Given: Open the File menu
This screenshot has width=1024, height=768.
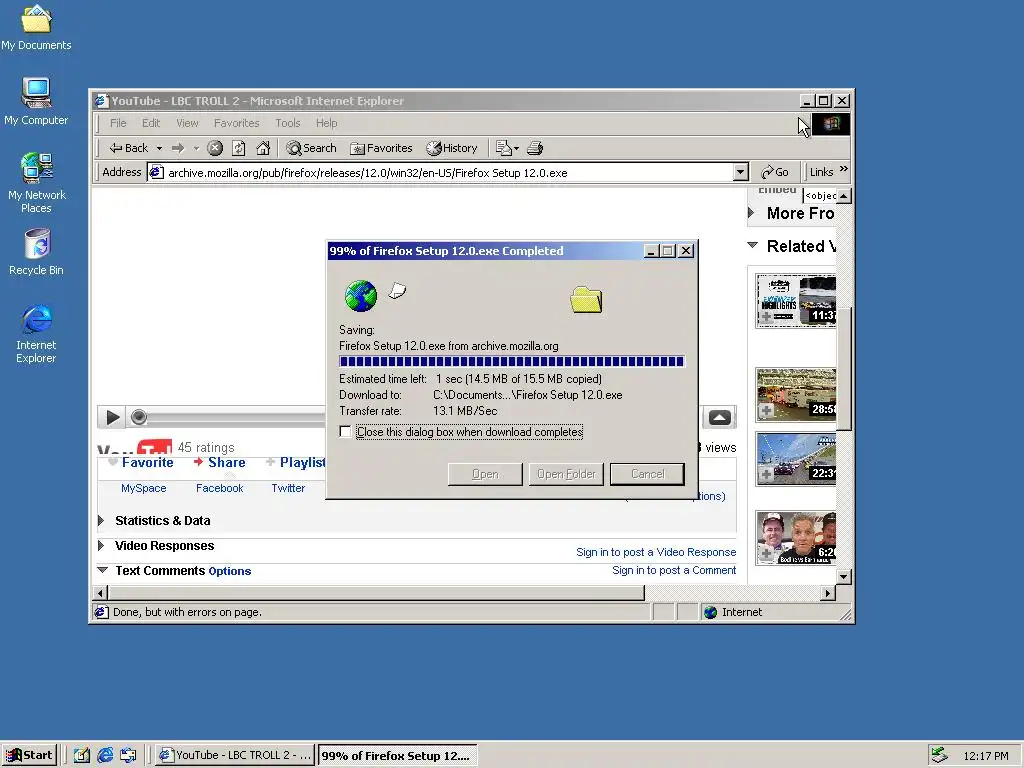Looking at the screenshot, I should coord(118,123).
